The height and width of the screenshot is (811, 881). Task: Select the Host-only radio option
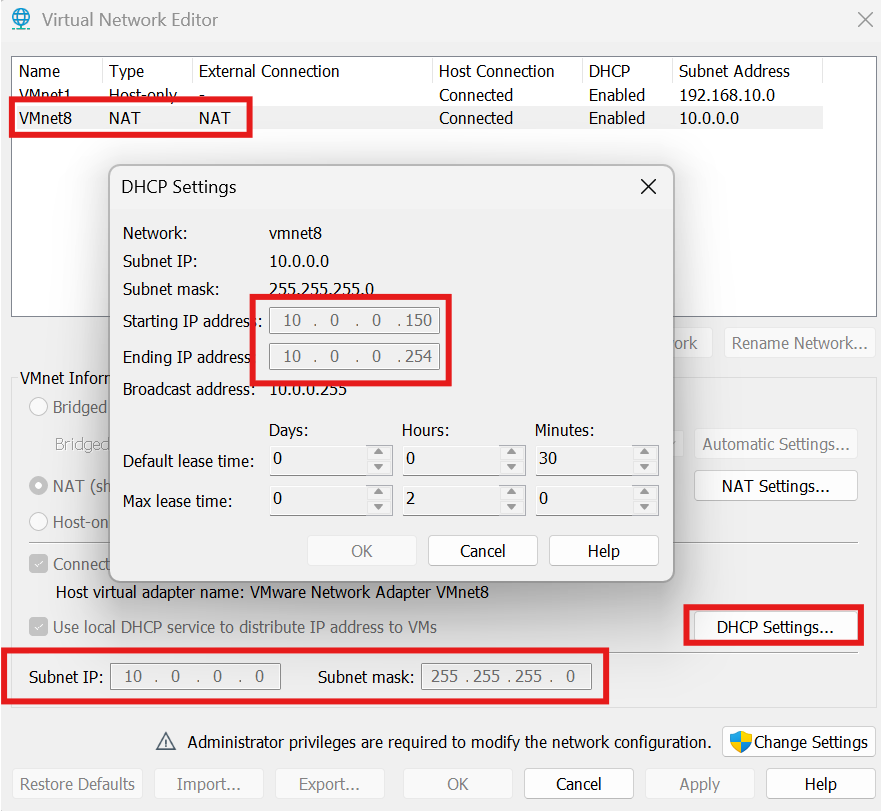click(x=38, y=522)
